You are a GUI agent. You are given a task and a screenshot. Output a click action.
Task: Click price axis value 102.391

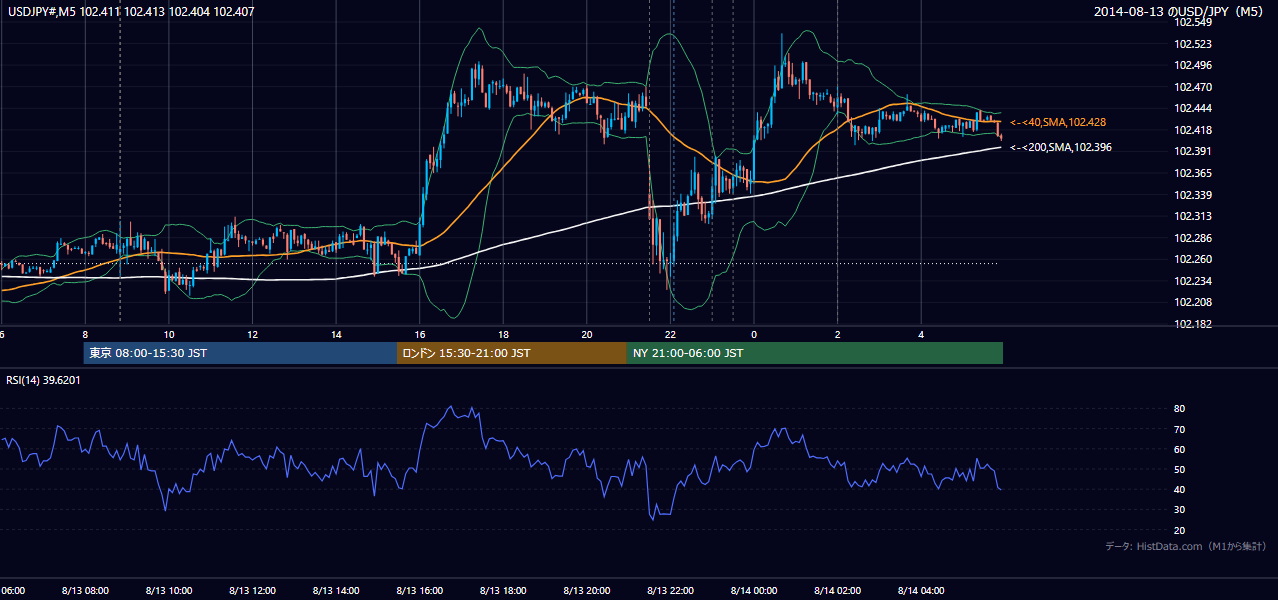click(x=1192, y=151)
